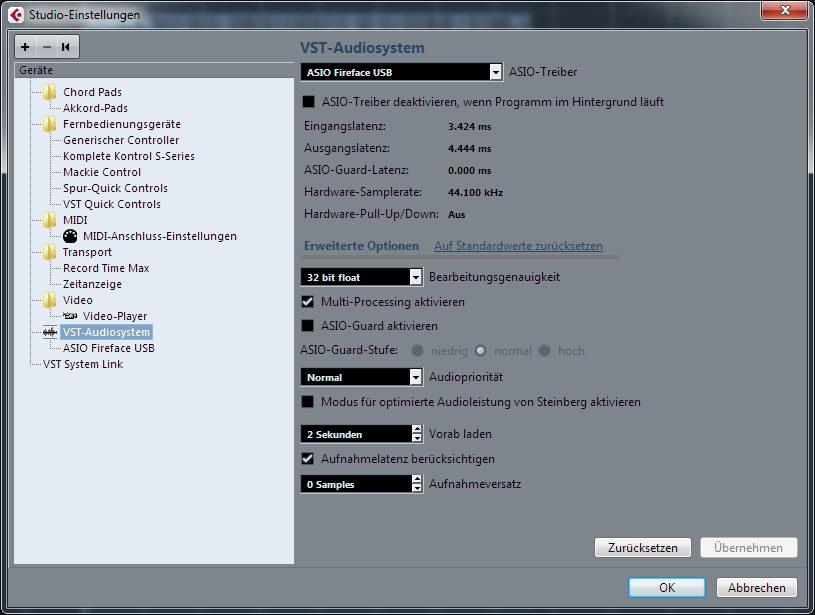Viewport: 815px width, 615px height.
Task: Click the Aufnahmeversatz samples field
Action: click(355, 484)
